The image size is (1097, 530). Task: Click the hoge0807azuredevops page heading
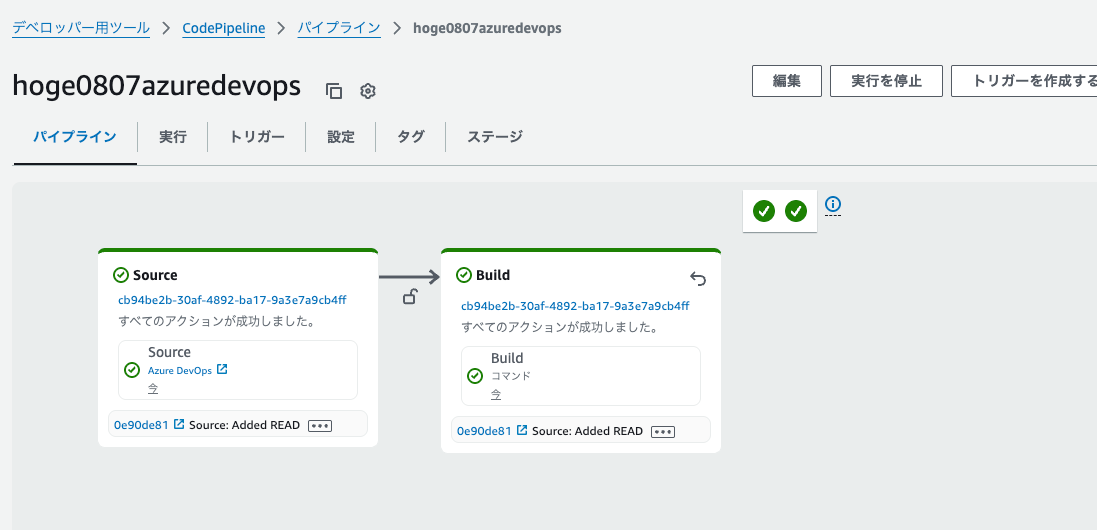[x=157, y=86]
